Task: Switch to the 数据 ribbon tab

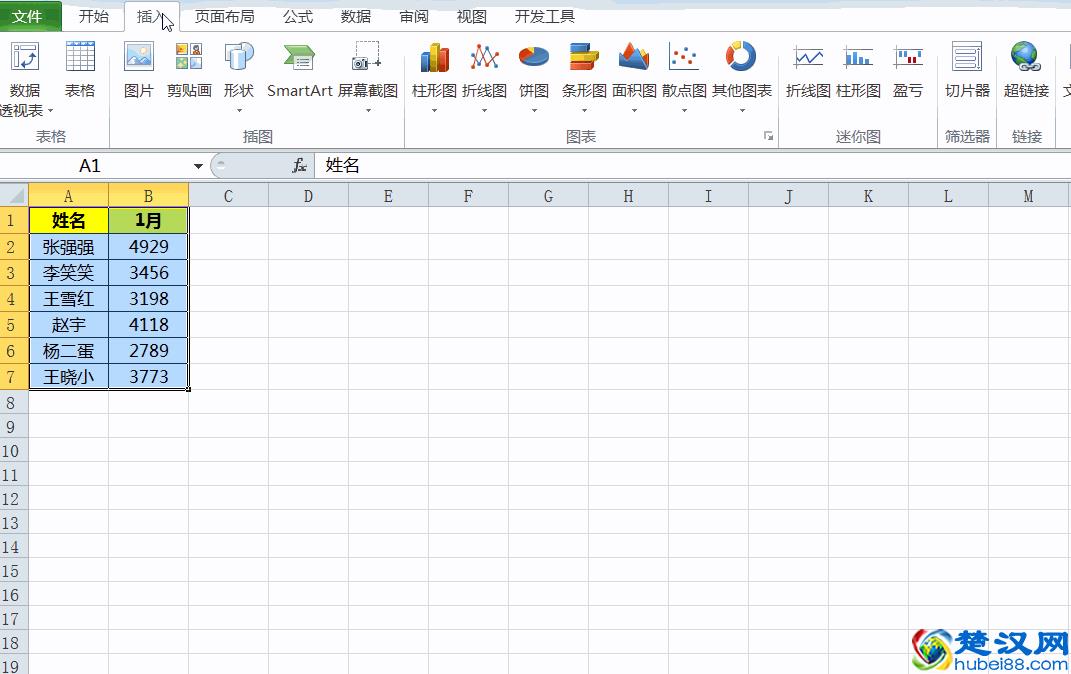Action: pos(353,16)
